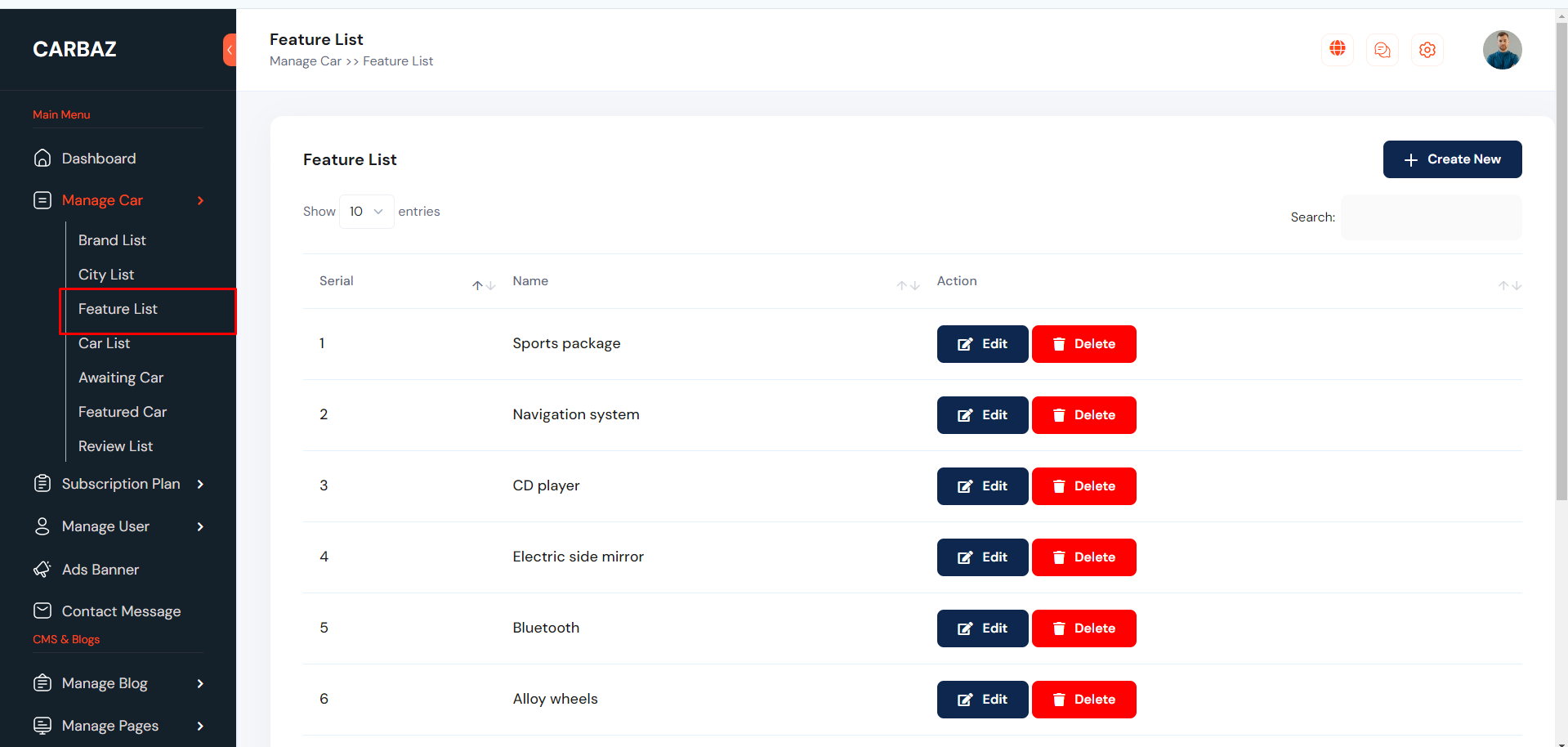Sort table by Serial column
Image resolution: width=1568 pixels, height=747 pixels.
coord(483,285)
